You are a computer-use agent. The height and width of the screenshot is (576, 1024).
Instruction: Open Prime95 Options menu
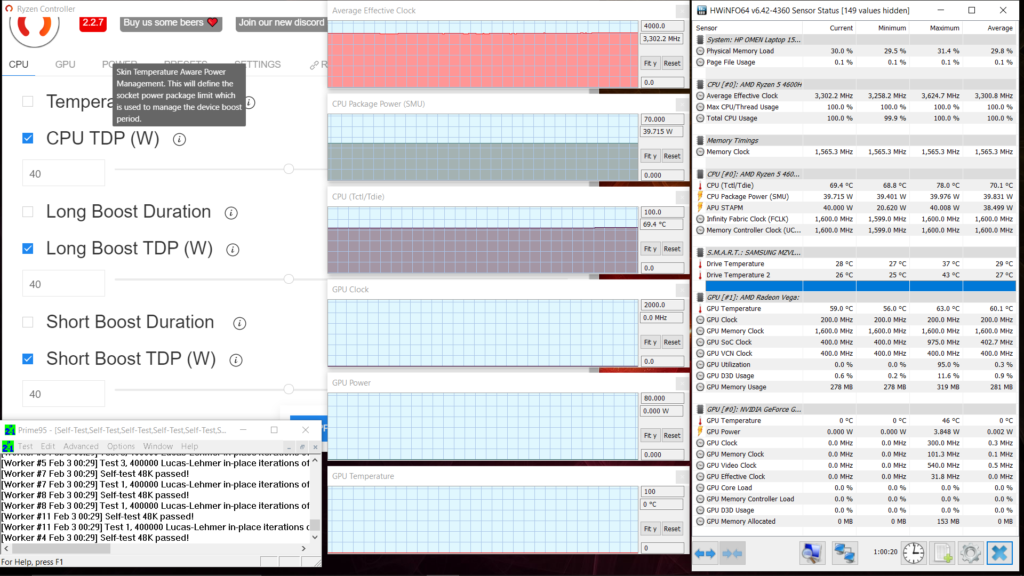coord(121,446)
